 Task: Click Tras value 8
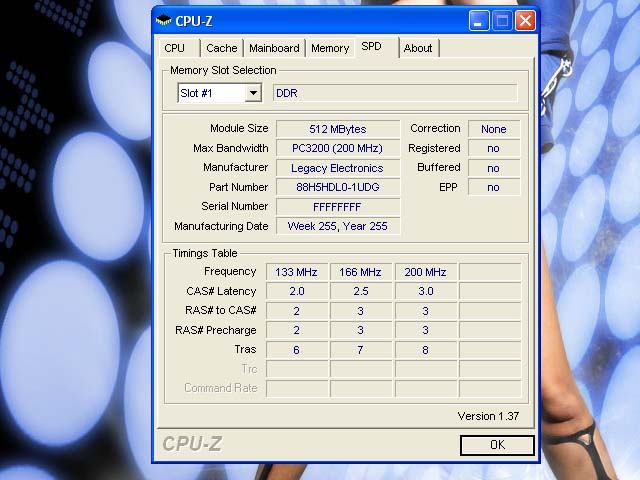click(426, 350)
